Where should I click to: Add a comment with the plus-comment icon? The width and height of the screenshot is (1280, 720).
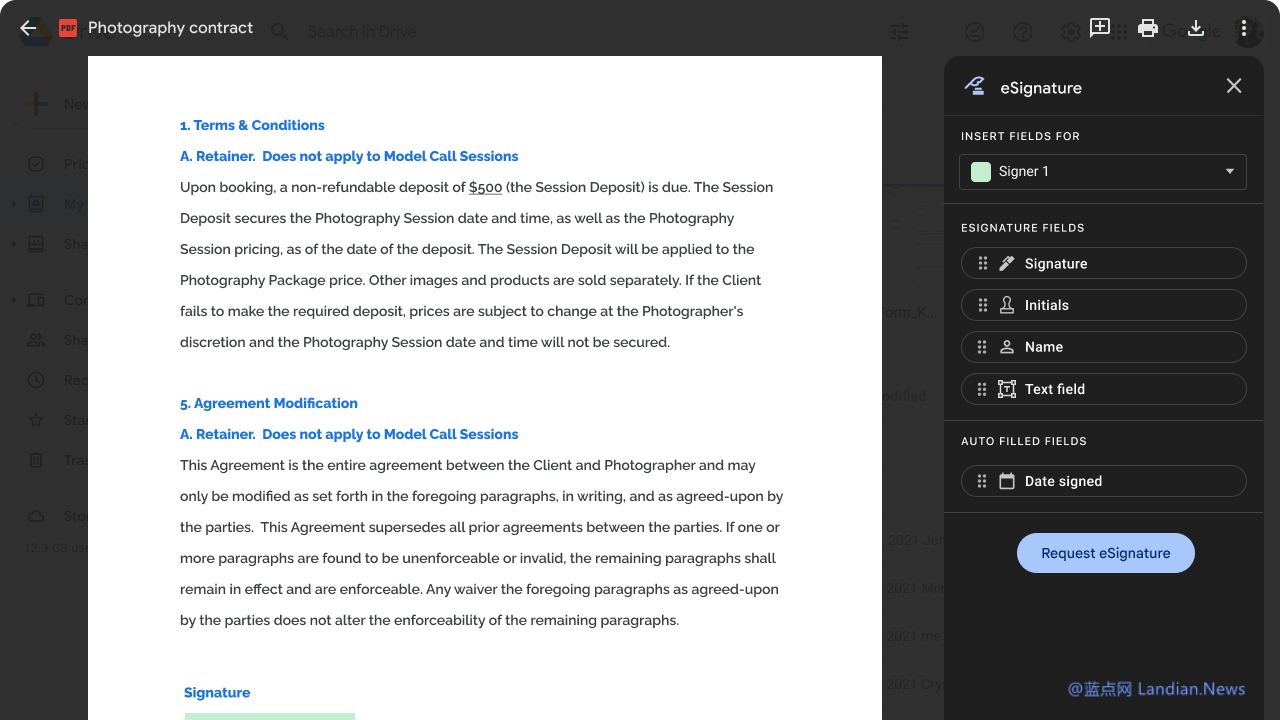point(1100,28)
